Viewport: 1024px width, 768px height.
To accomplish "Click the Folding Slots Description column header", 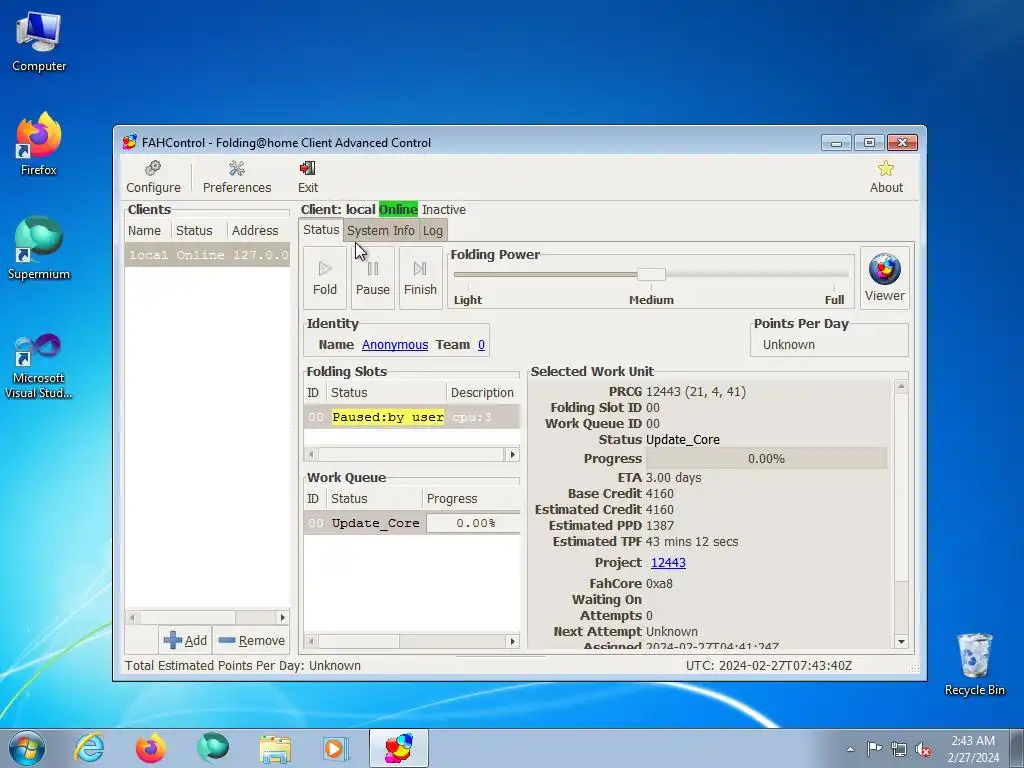I will click(483, 392).
